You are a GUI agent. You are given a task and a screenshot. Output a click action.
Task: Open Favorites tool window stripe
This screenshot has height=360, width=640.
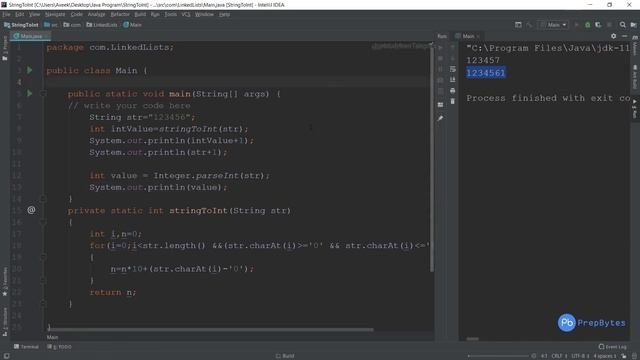click(5, 282)
